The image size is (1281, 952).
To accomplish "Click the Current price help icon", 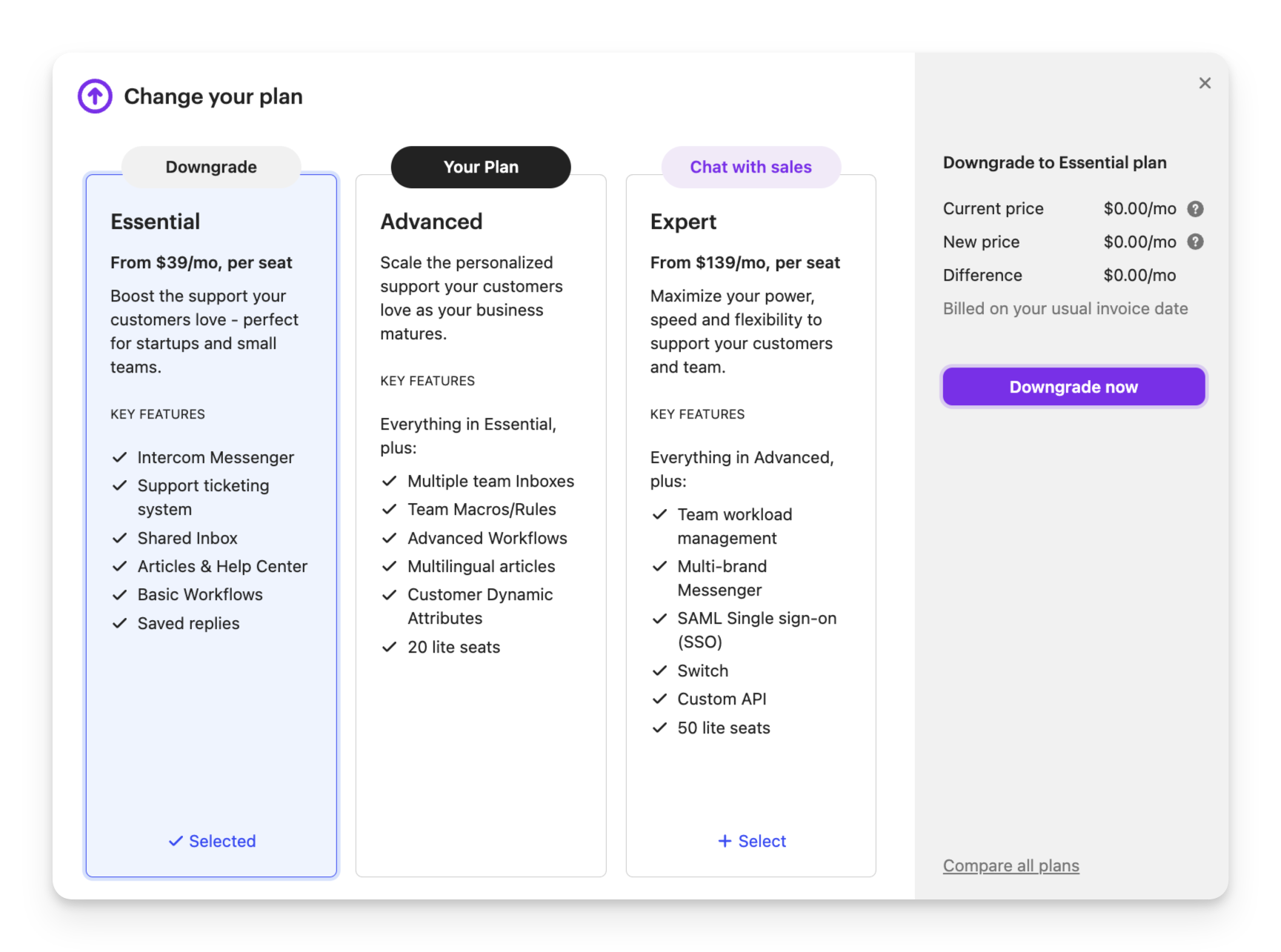I will (x=1195, y=209).
